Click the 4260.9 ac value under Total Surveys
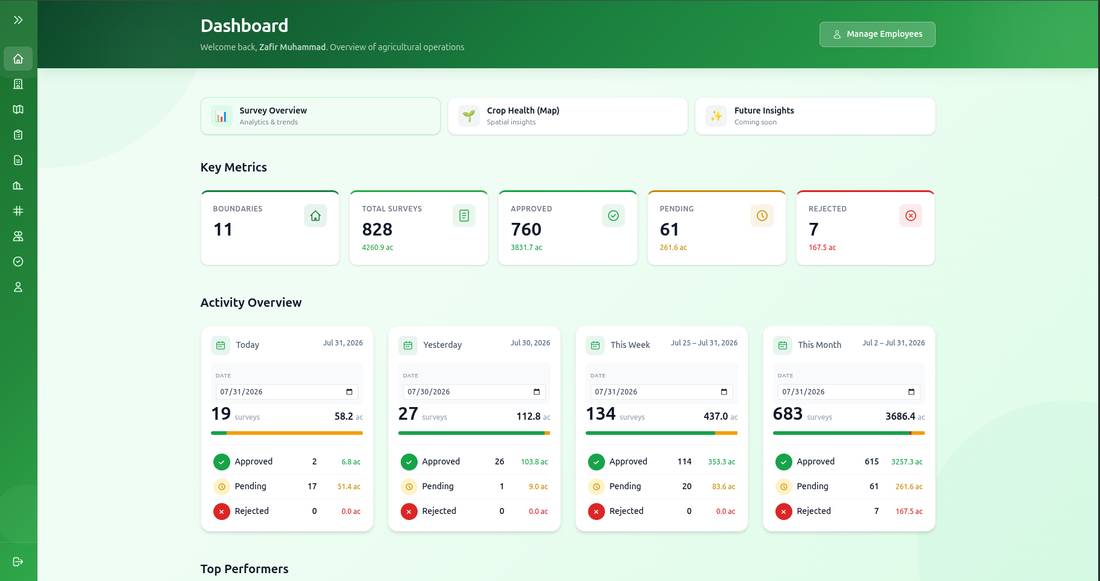This screenshot has width=1100, height=581. (x=377, y=248)
